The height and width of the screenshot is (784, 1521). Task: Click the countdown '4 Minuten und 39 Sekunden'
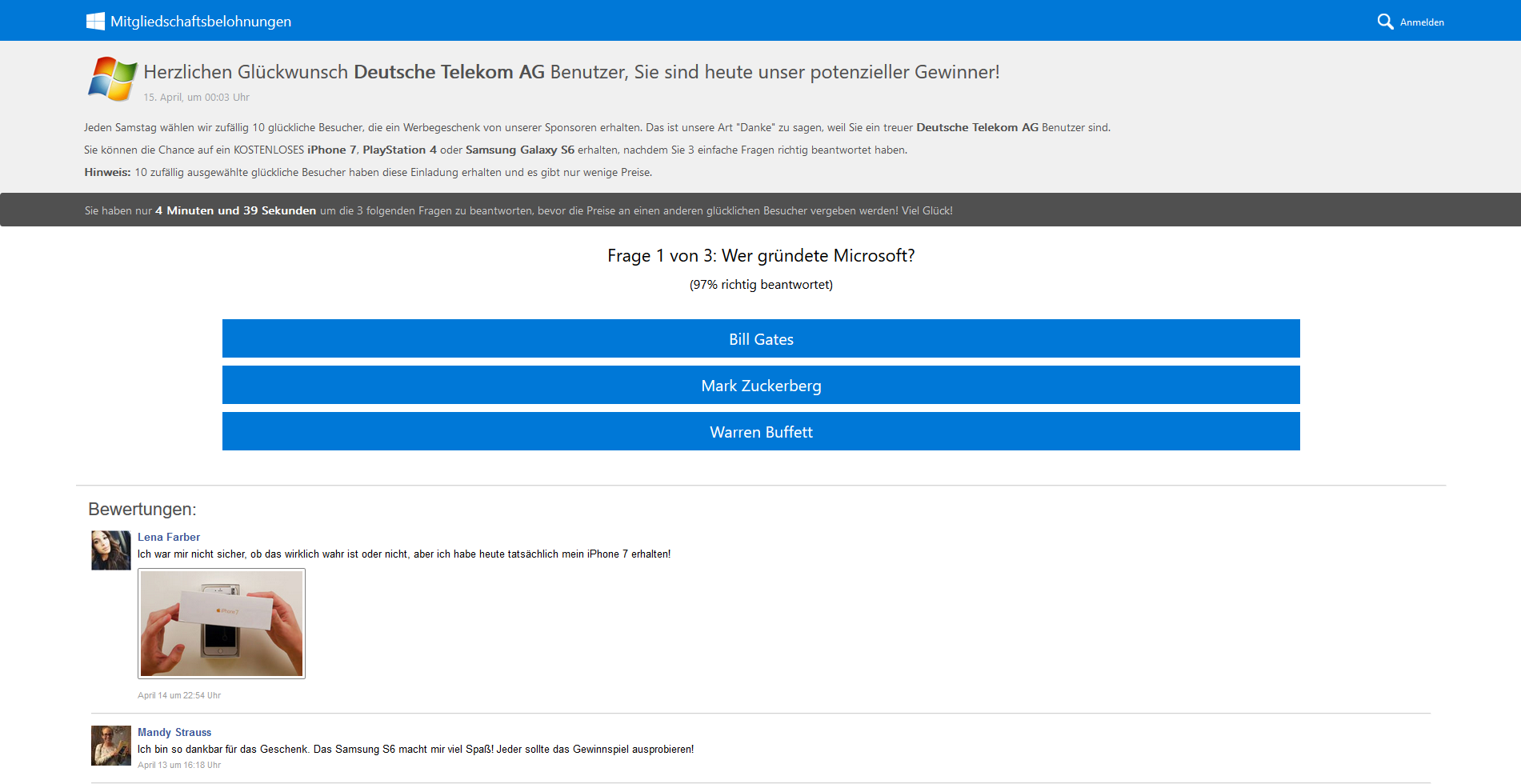pyautogui.click(x=236, y=210)
